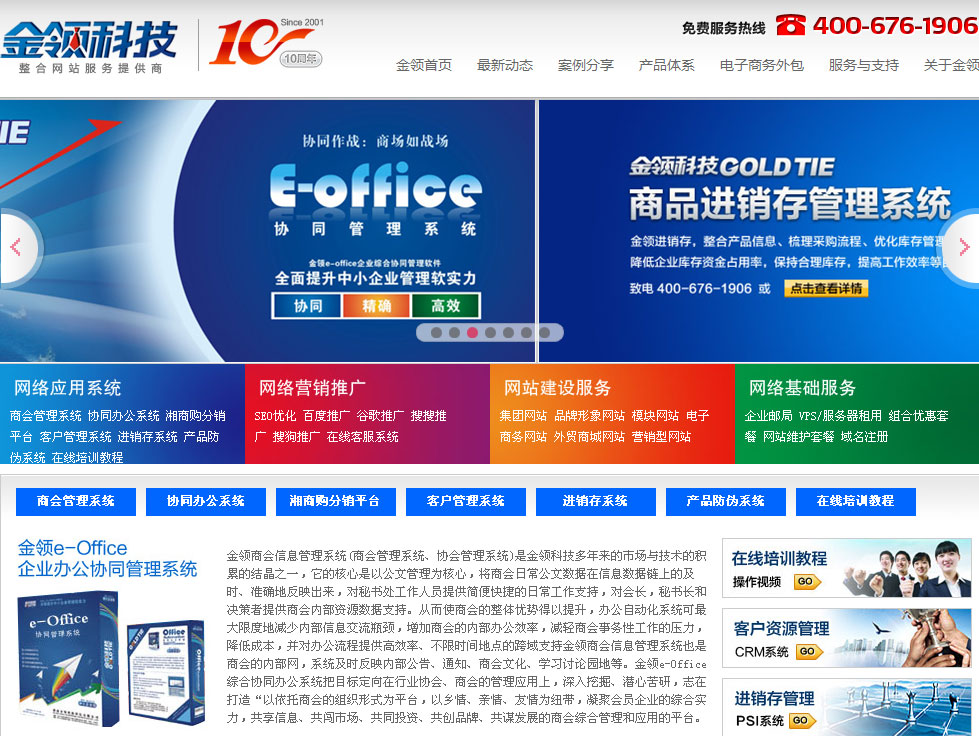979x736 pixels.
Task: Select the fifth carousel dot indicator
Action: 509,333
